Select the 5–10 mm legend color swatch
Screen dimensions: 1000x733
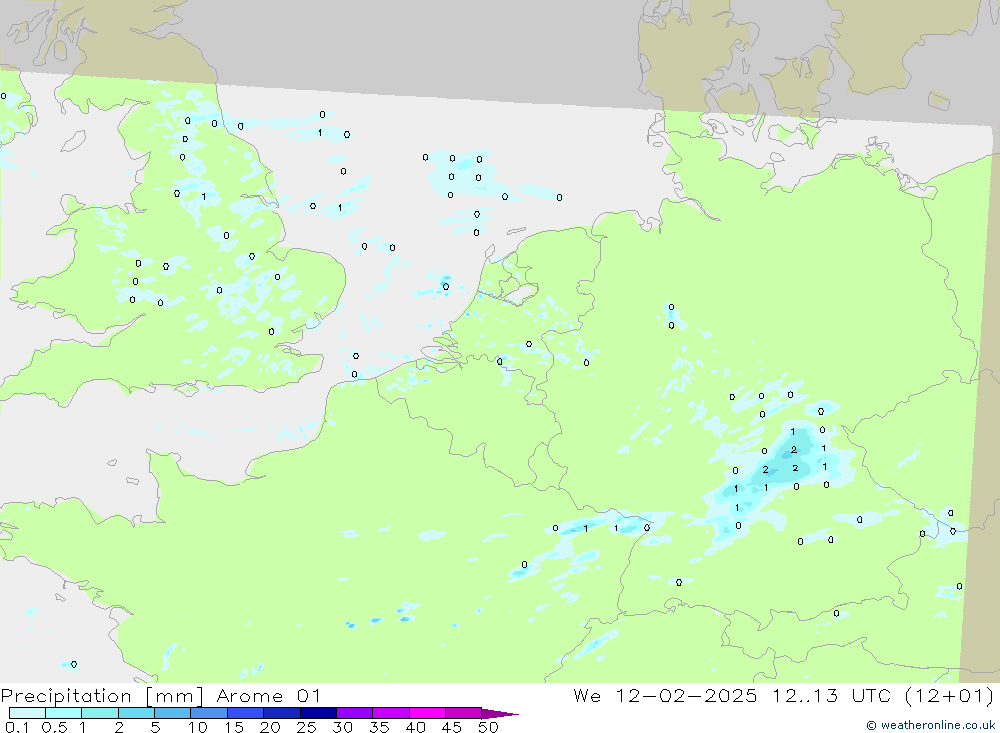click(x=173, y=713)
